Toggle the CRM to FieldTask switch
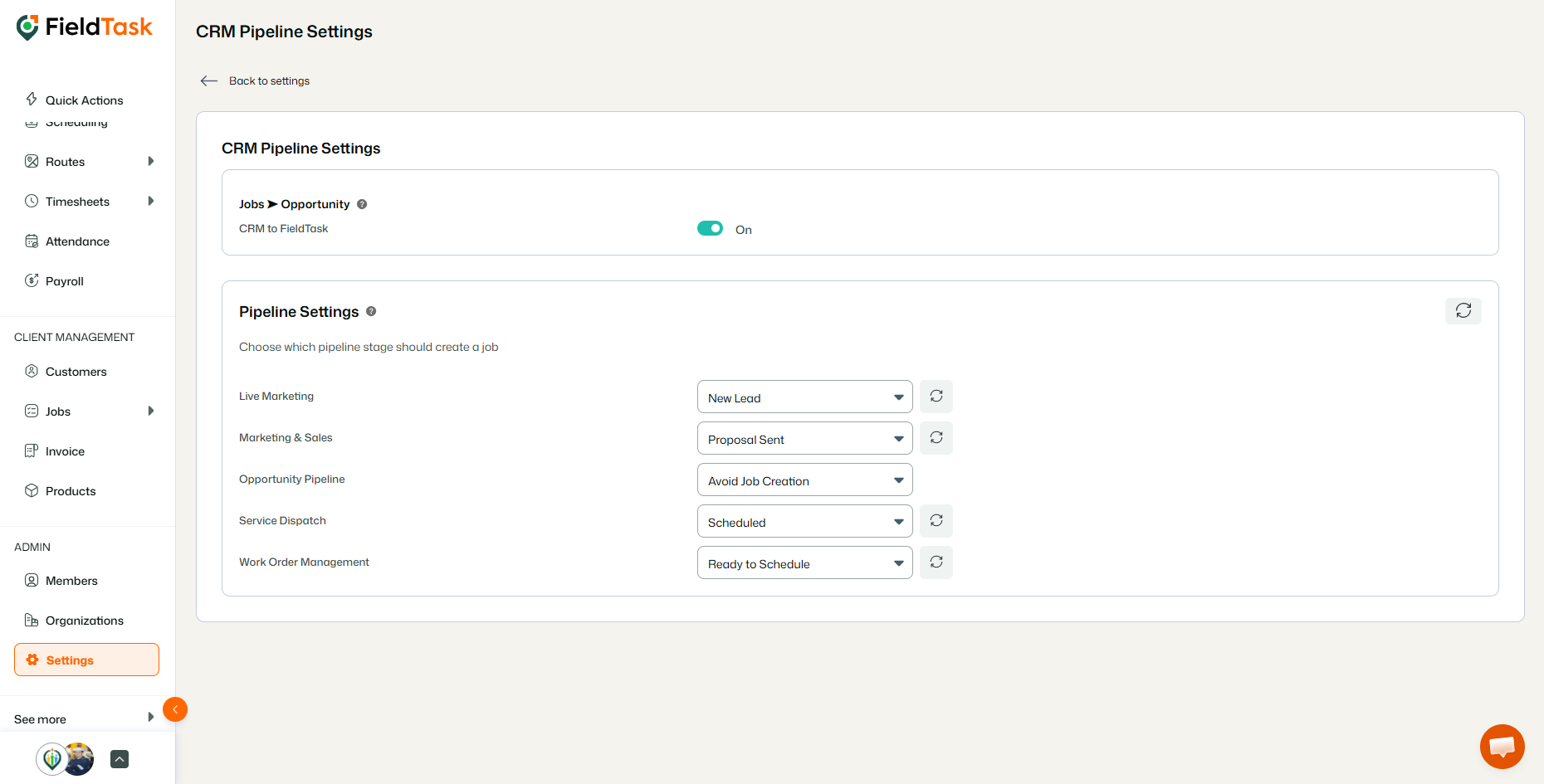Image resolution: width=1544 pixels, height=784 pixels. tap(710, 228)
